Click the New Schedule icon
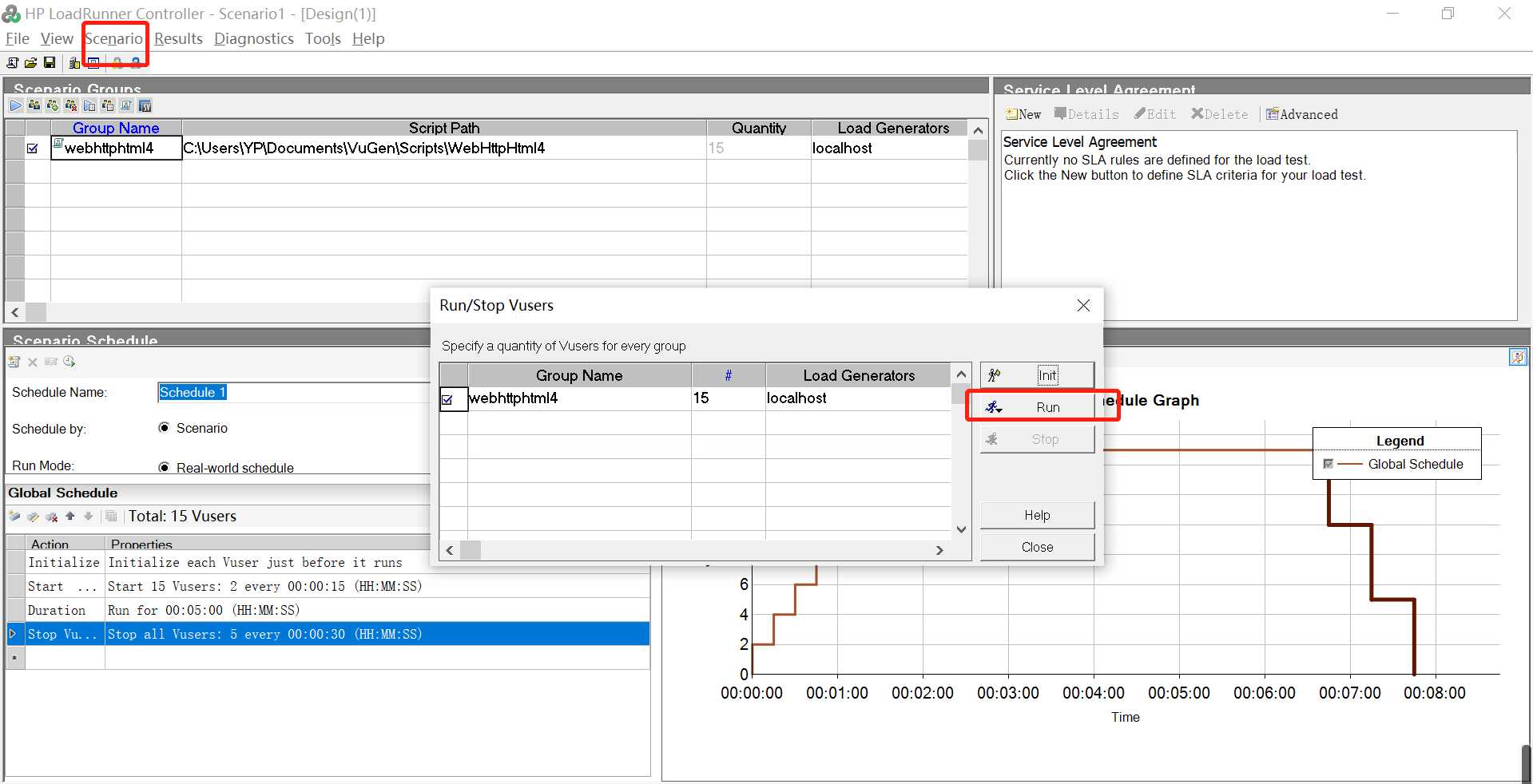1533x784 pixels. (x=14, y=362)
